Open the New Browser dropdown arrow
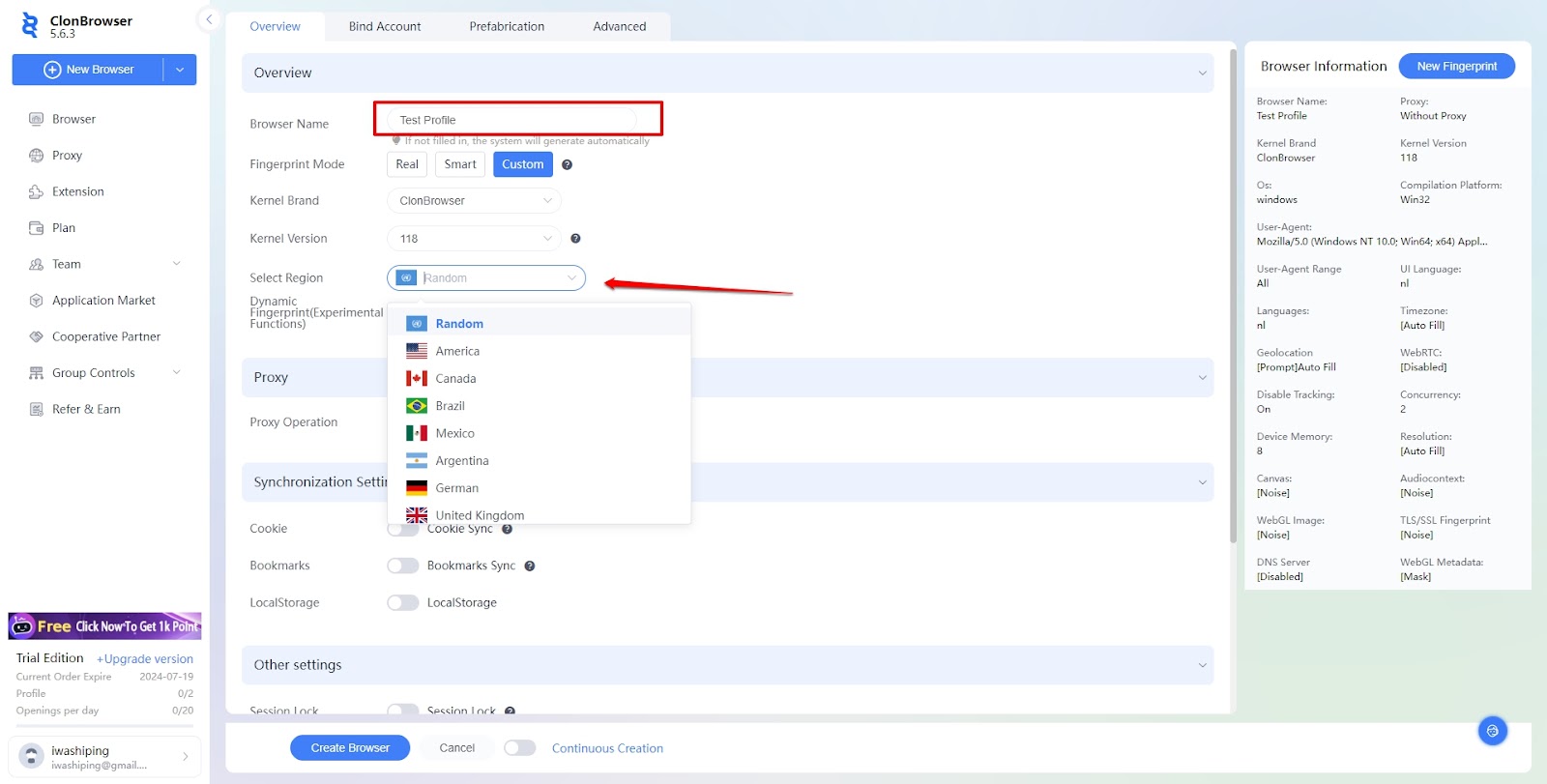The width and height of the screenshot is (1547, 784). (x=180, y=70)
